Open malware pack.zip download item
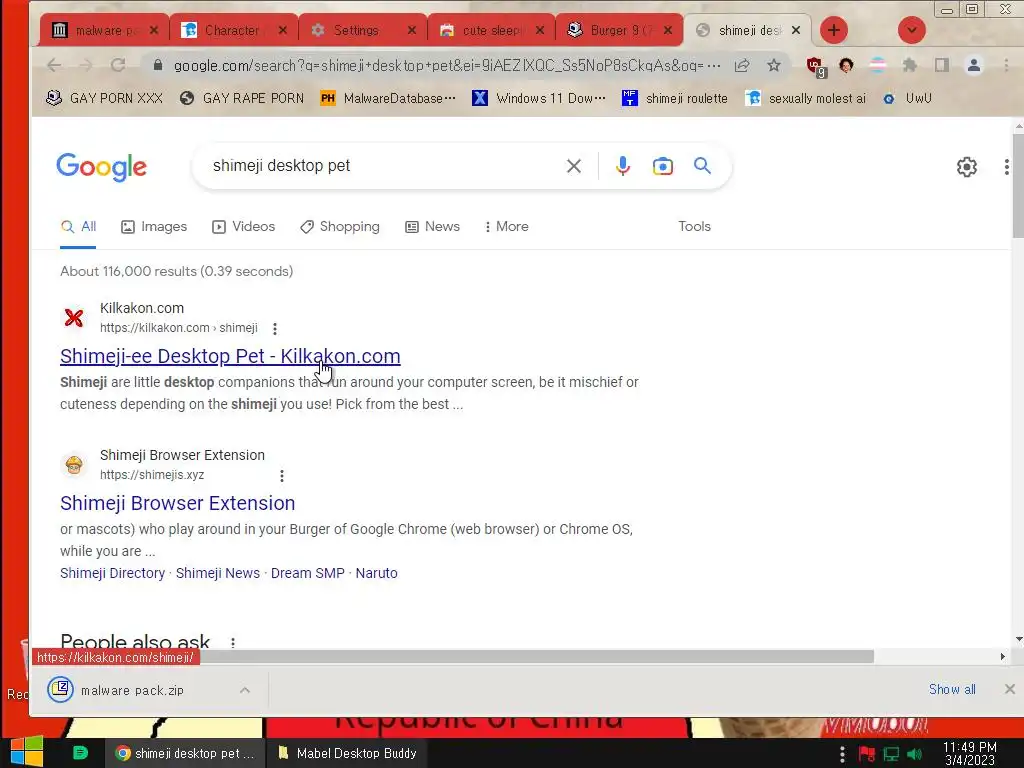The image size is (1024, 768). pyautogui.click(x=133, y=690)
